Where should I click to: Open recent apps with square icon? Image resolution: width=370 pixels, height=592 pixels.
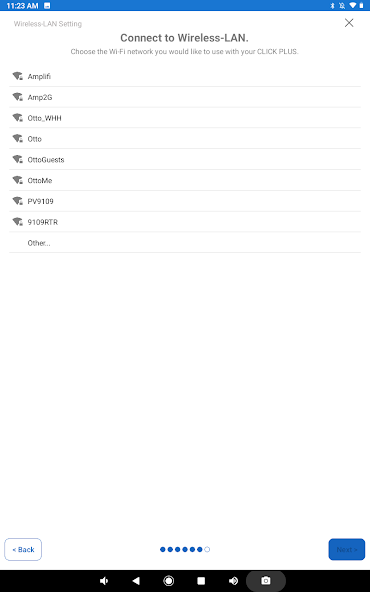(x=201, y=581)
